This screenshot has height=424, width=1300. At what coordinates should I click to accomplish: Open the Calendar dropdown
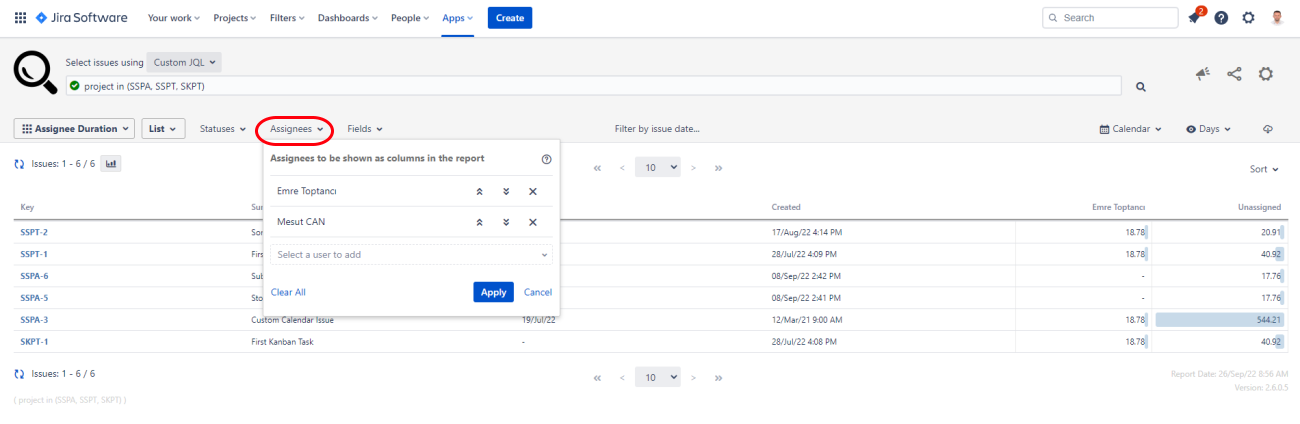pyautogui.click(x=1130, y=129)
